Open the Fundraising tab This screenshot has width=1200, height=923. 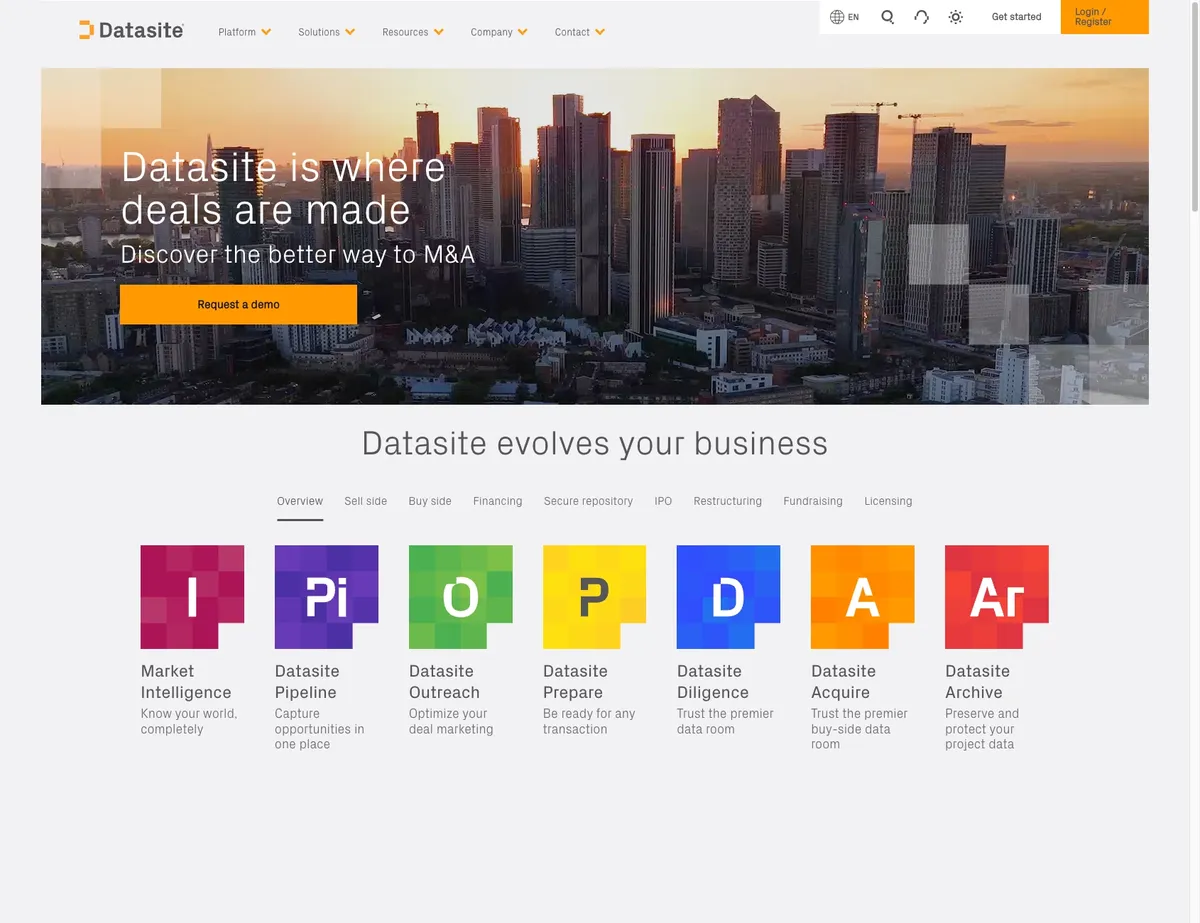(813, 501)
